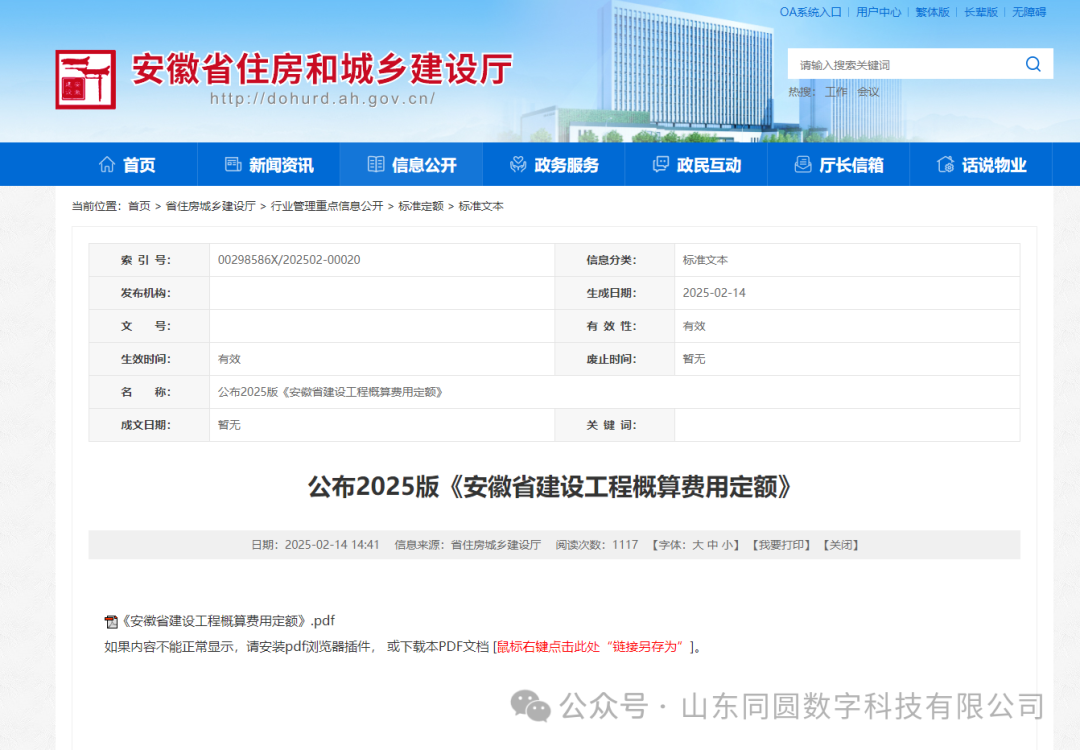Go to 标准定额 breadcrumb level

point(421,206)
